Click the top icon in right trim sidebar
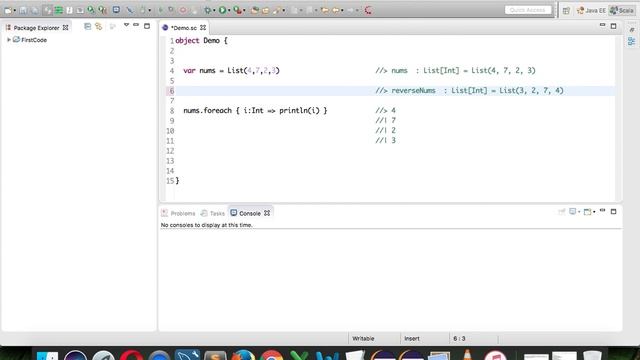Image resolution: width=640 pixels, height=360 pixels. coord(631,30)
